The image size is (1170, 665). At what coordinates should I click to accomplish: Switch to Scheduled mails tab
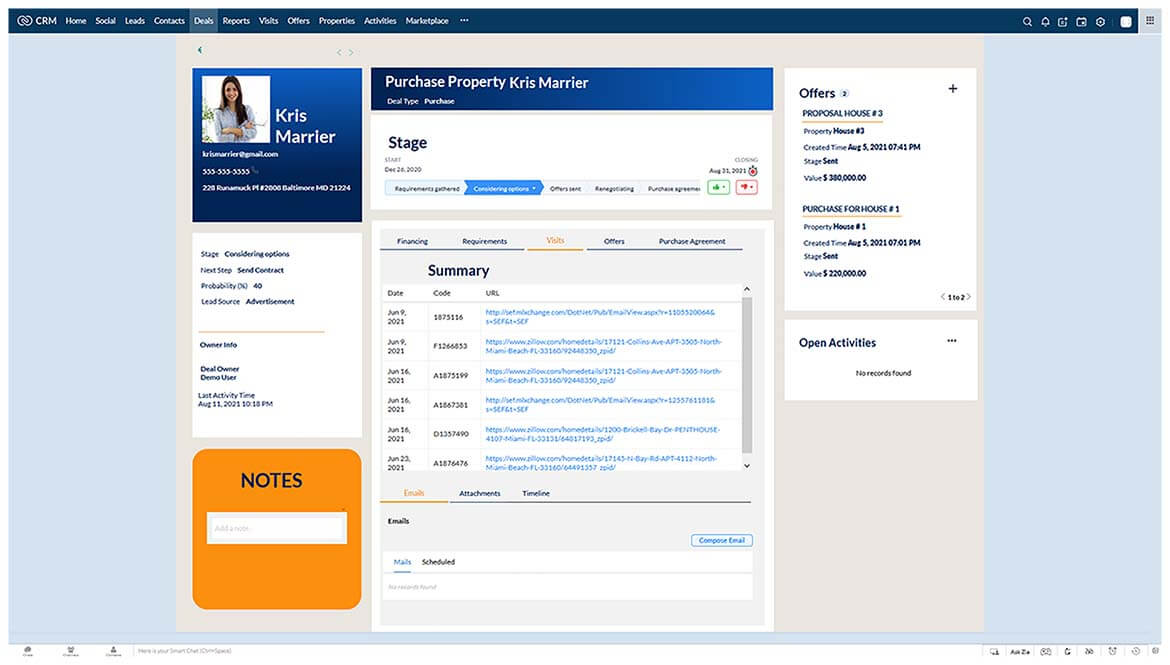click(x=438, y=562)
